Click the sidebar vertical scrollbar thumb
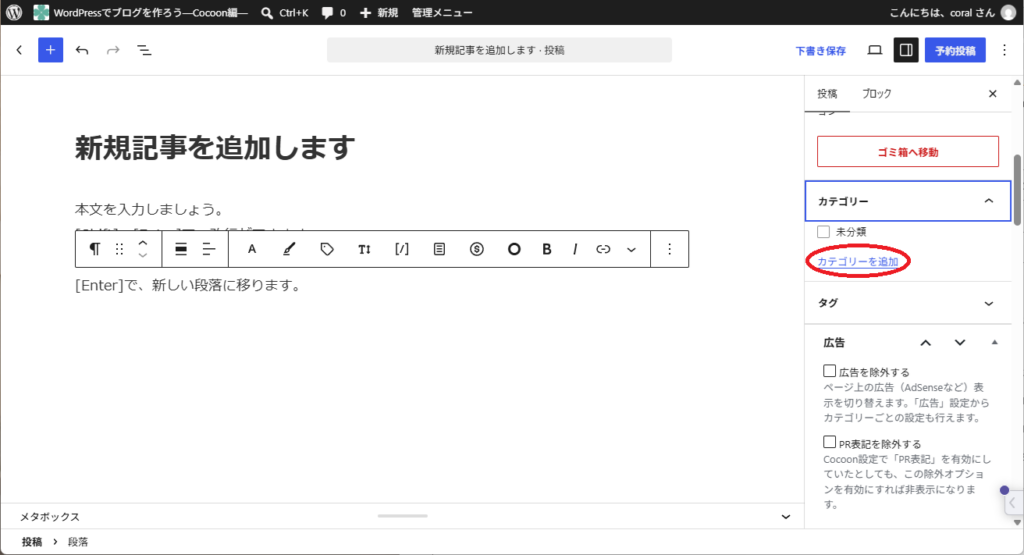This screenshot has width=1024, height=555. (1017, 190)
